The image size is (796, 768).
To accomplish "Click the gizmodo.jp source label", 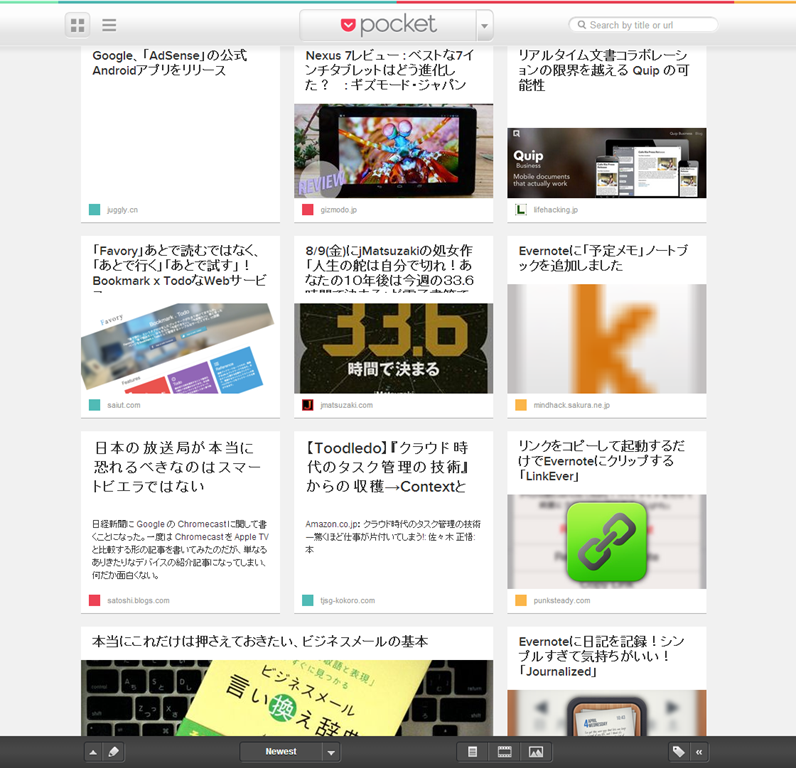I will tap(338, 210).
